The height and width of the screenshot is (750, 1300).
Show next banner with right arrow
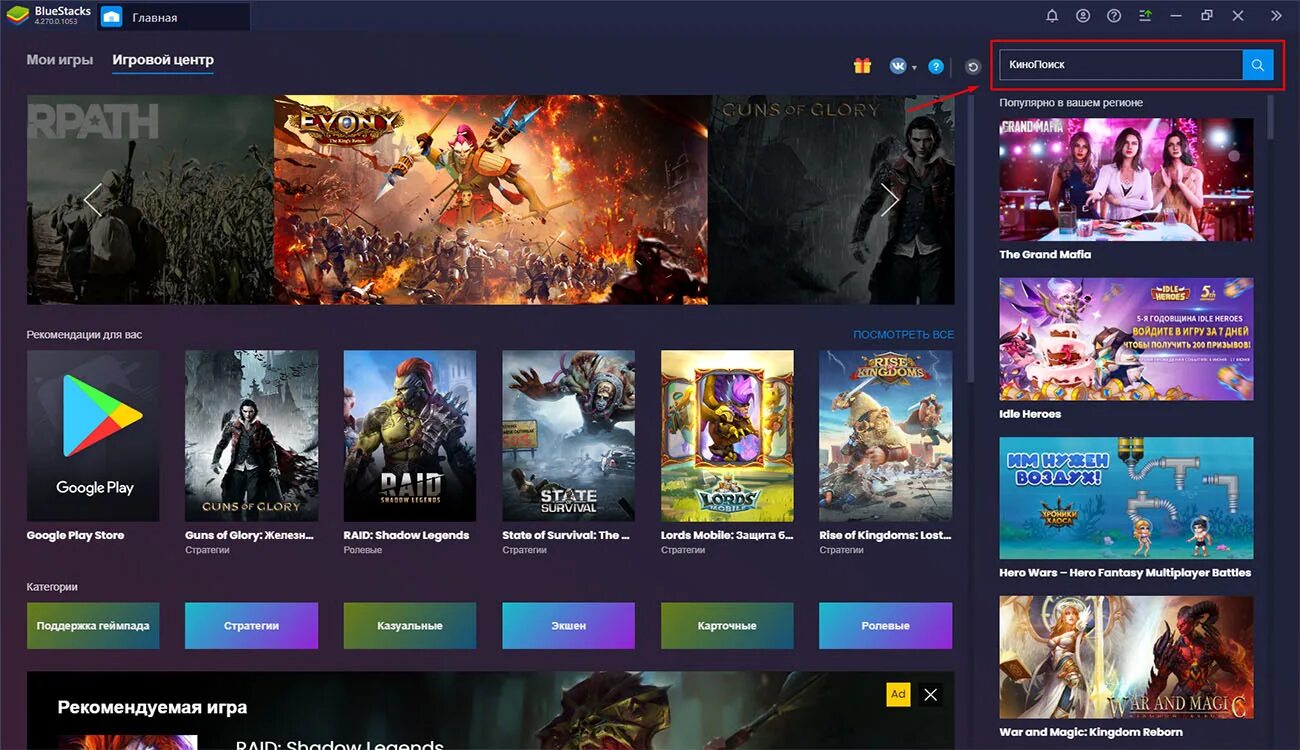[x=889, y=200]
